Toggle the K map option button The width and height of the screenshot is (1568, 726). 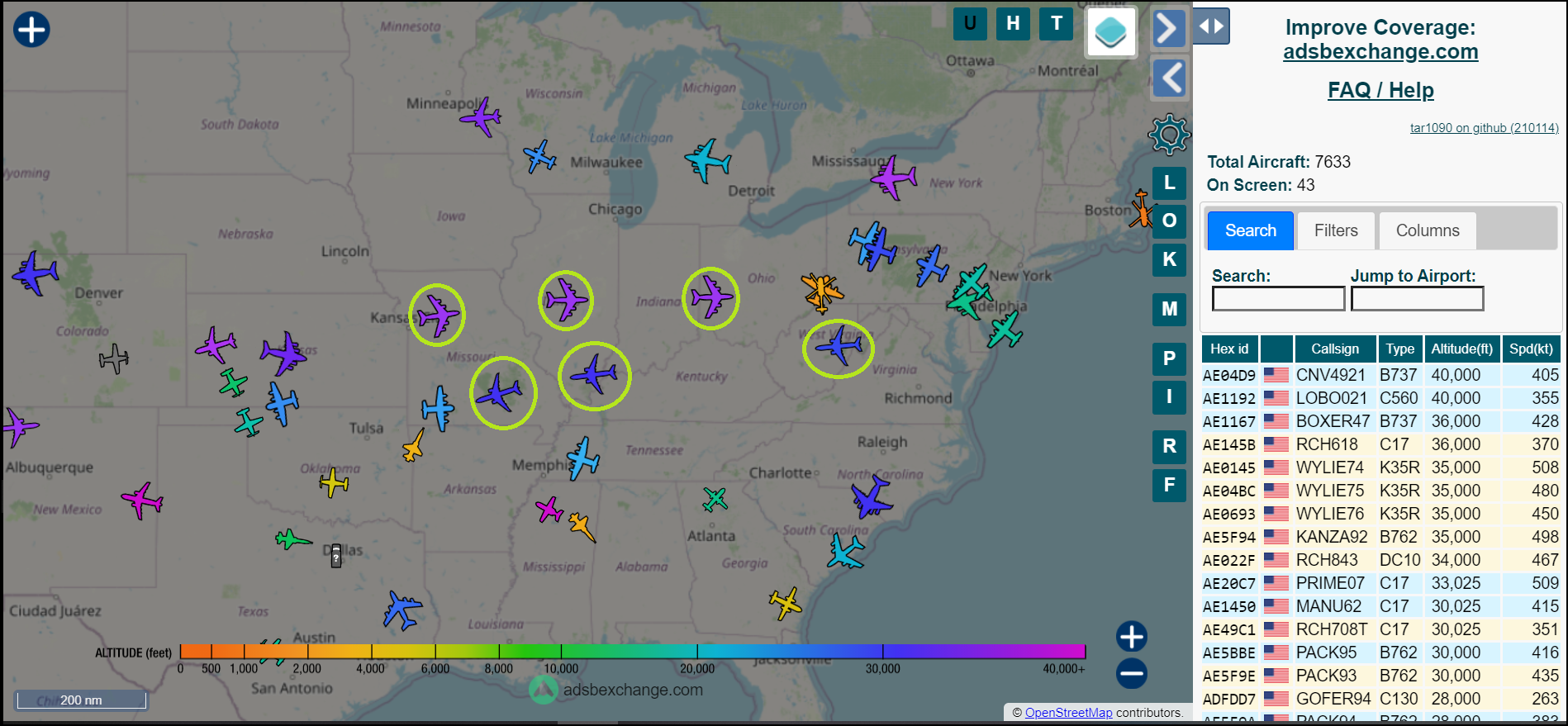1169,259
